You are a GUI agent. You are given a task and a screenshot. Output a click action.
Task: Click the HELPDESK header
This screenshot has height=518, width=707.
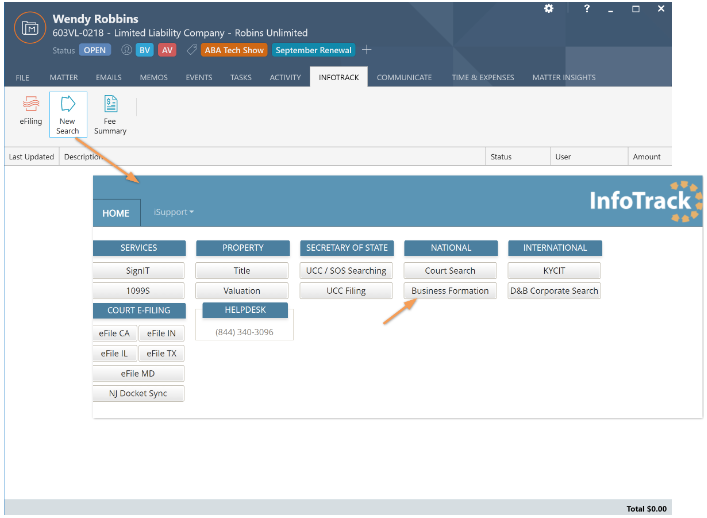(245, 310)
